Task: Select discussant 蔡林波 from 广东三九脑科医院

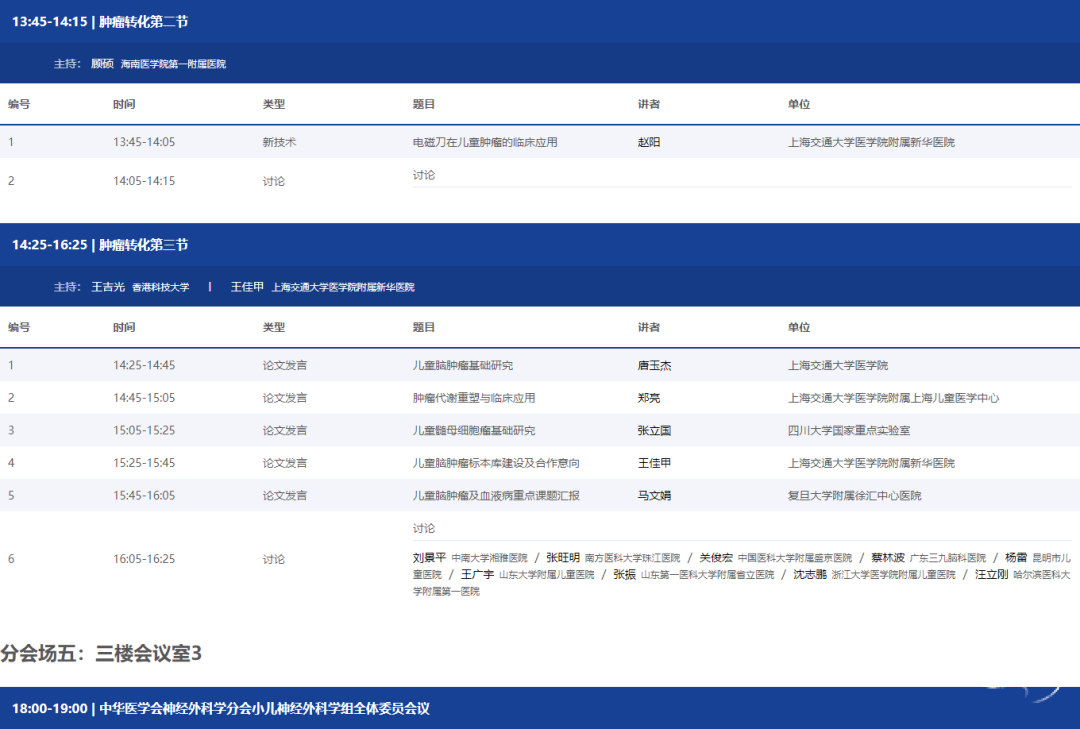Action: pos(887,557)
